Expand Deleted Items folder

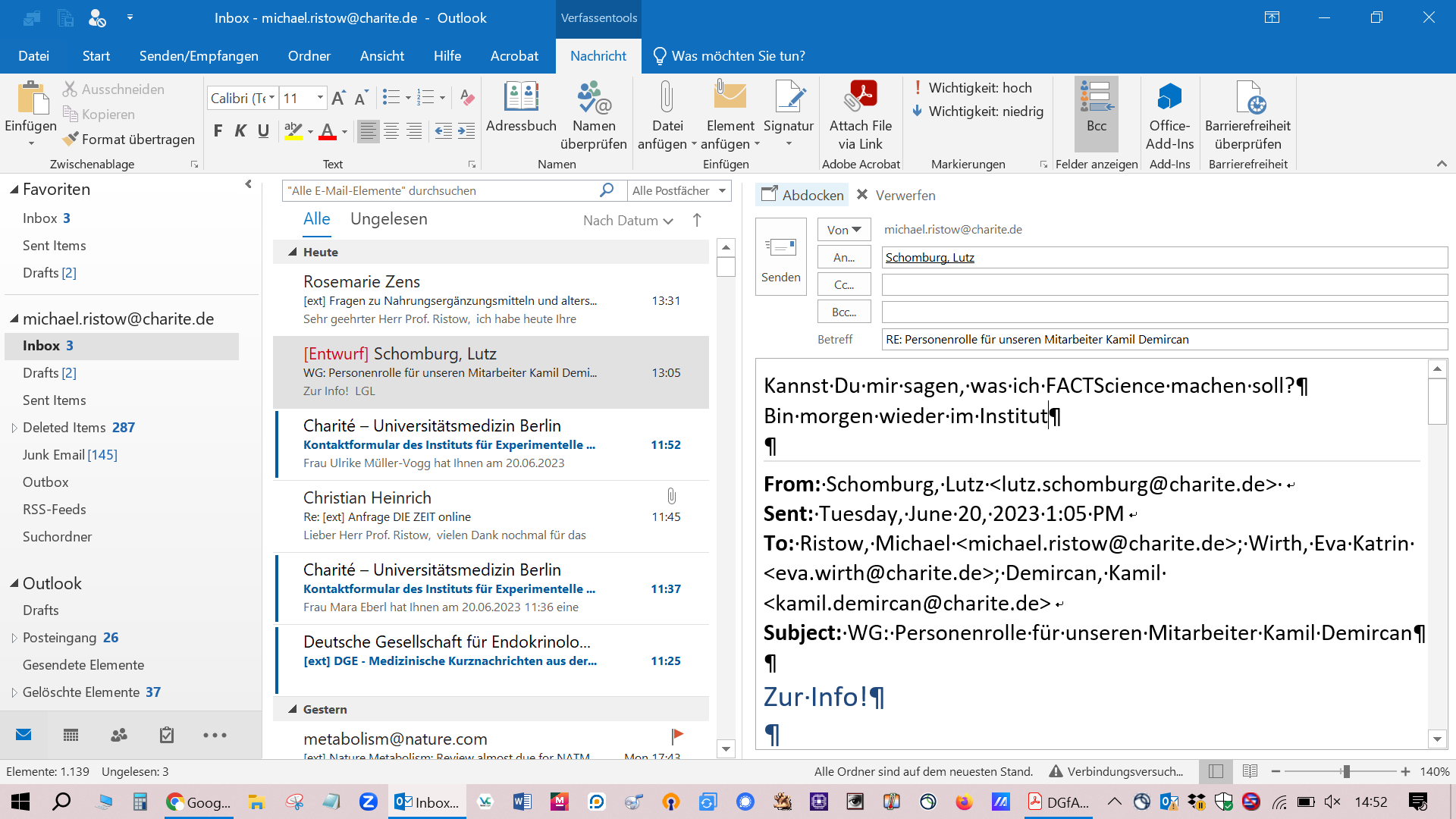(14, 428)
